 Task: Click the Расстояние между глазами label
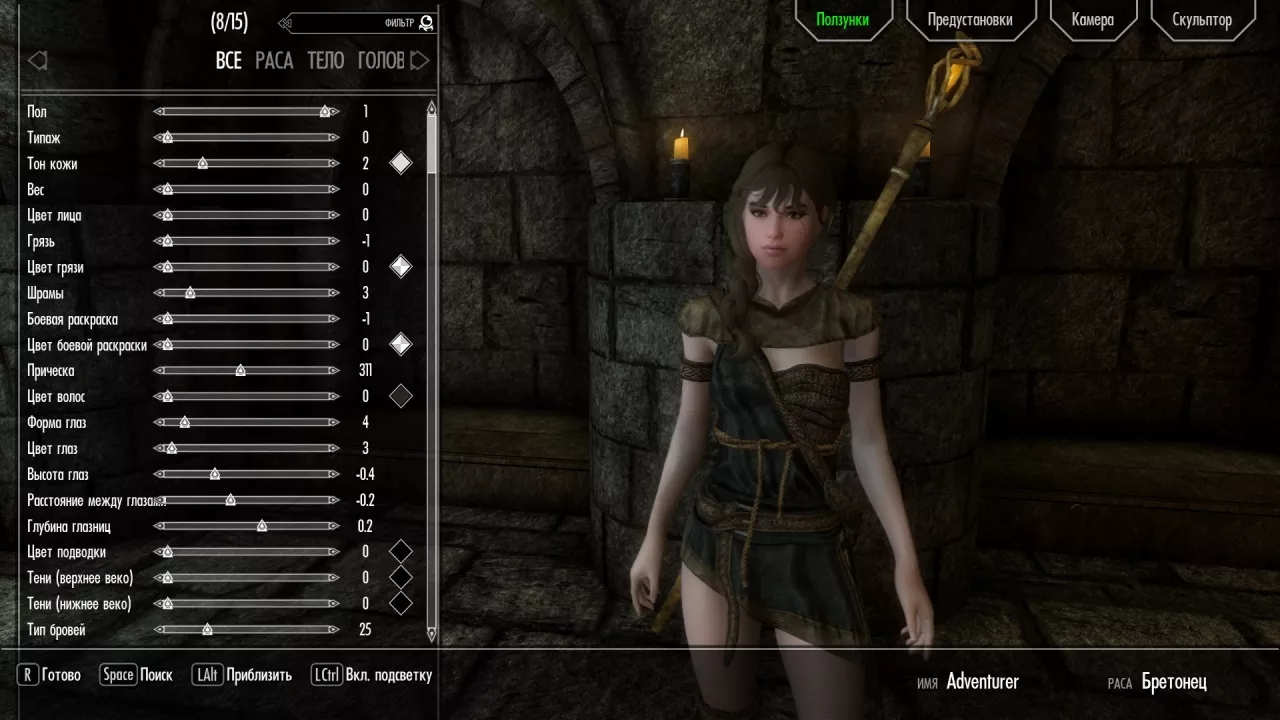[96, 500]
